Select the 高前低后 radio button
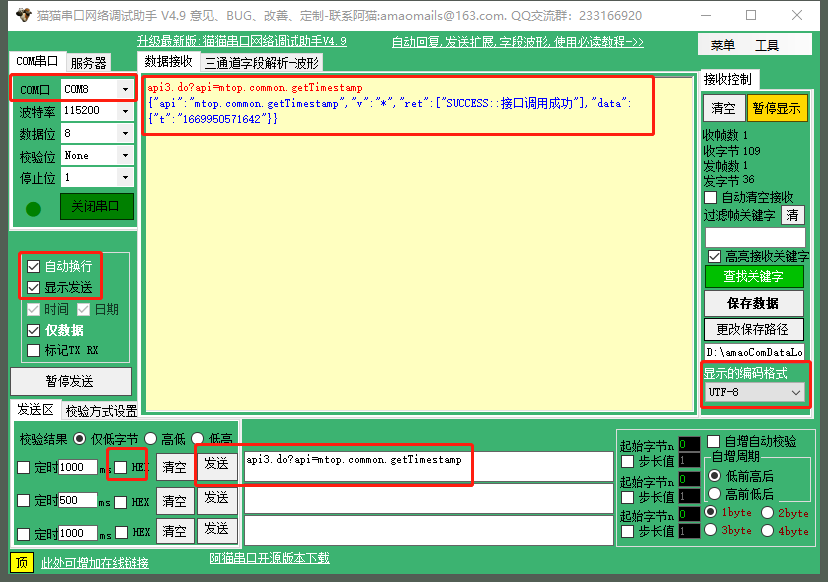The height and width of the screenshot is (582, 828). (714, 494)
